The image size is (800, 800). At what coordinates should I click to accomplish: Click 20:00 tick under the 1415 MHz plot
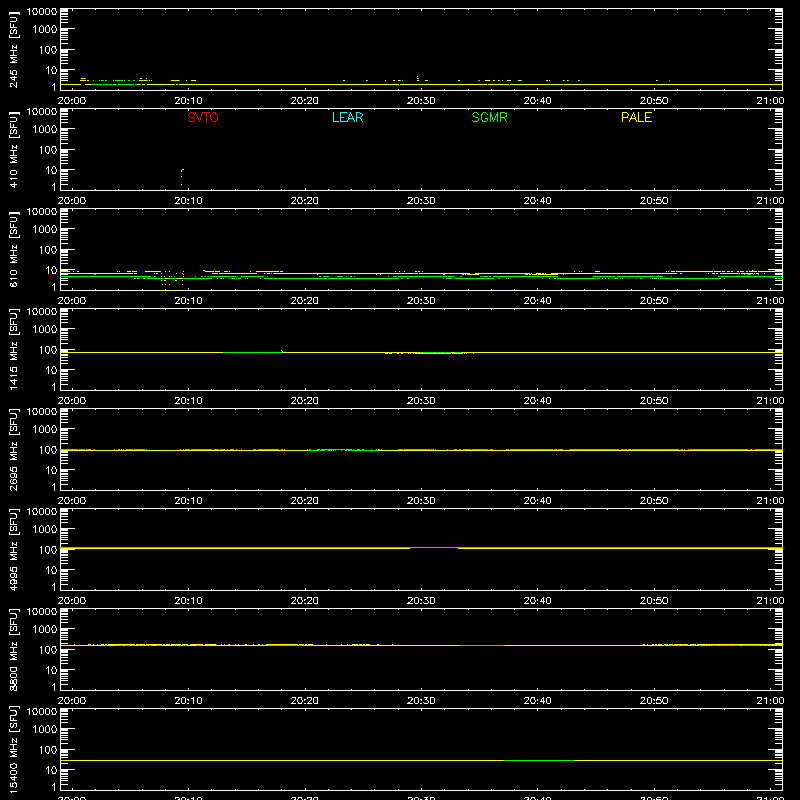(72, 401)
